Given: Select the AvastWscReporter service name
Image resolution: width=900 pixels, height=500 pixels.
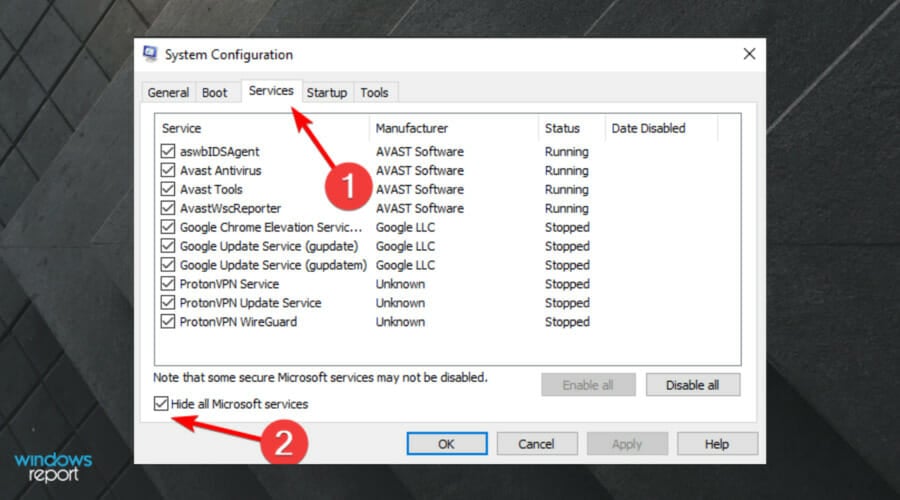Looking at the screenshot, I should [230, 208].
